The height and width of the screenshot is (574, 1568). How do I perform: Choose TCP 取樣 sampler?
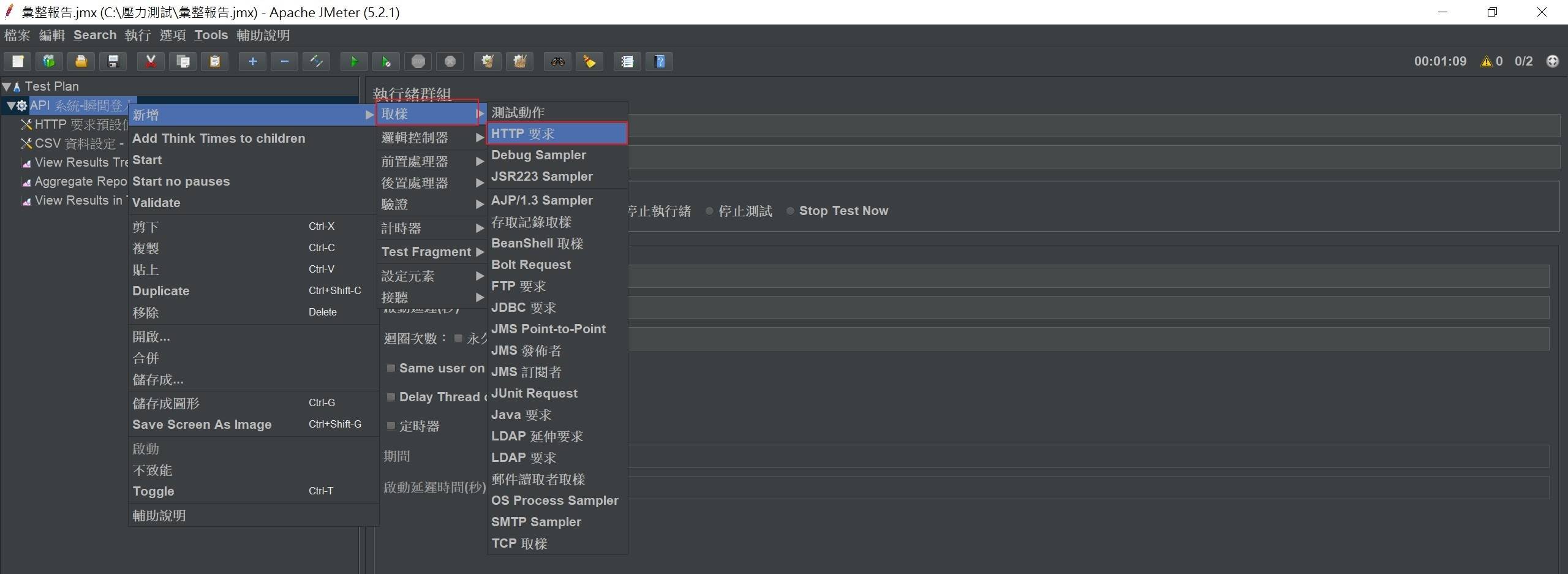(557, 543)
